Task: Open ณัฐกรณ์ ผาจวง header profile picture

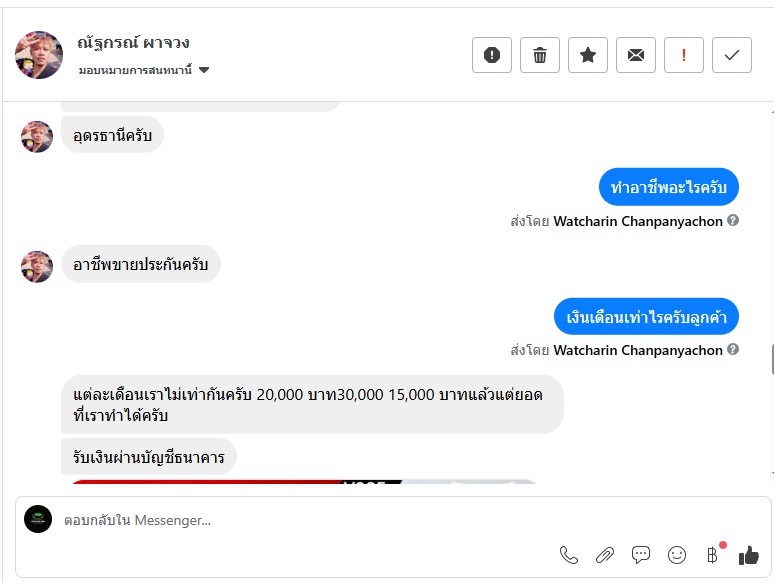Action: tap(39, 55)
